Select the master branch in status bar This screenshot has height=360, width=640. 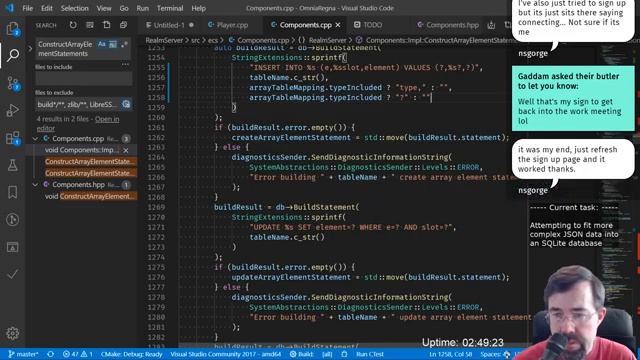[23, 354]
